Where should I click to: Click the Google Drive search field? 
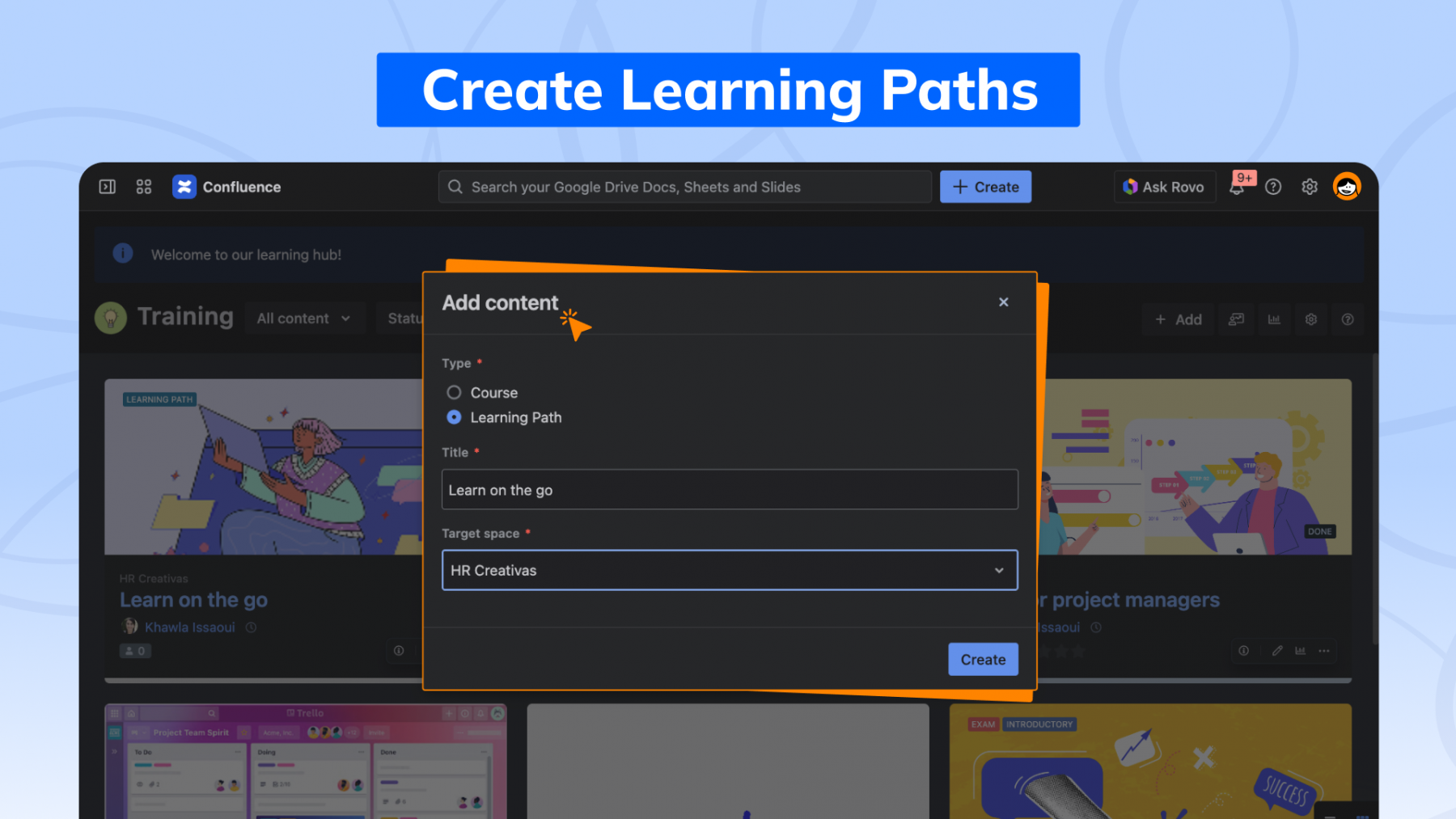[x=684, y=187]
